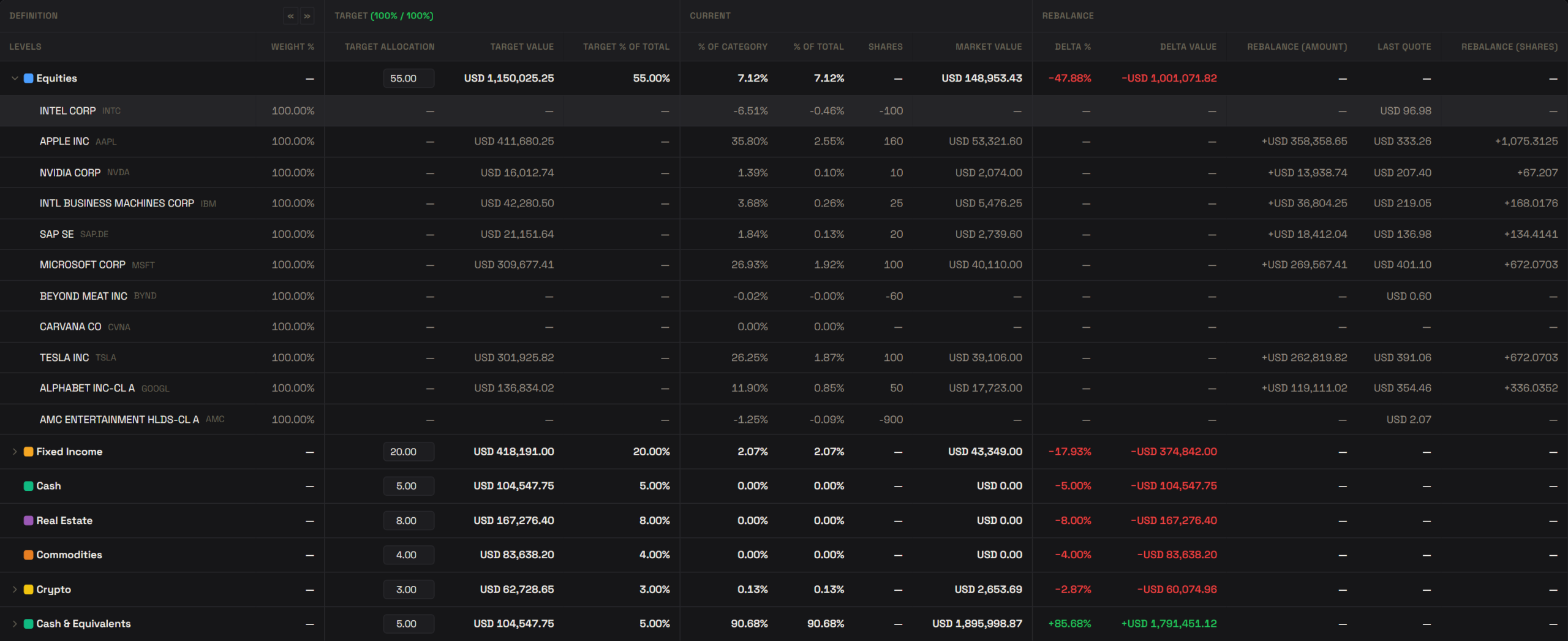Click Cash & Equivalents delta +USD 1,791,451.12

[x=1169, y=624]
